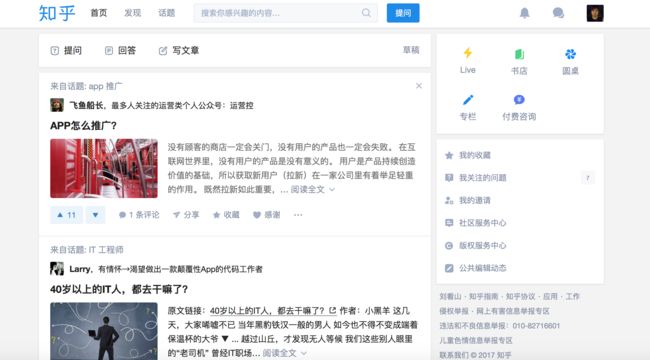Expand 阅读全文 for APP怎么推广 answer
650x360 pixels.
pos(313,190)
